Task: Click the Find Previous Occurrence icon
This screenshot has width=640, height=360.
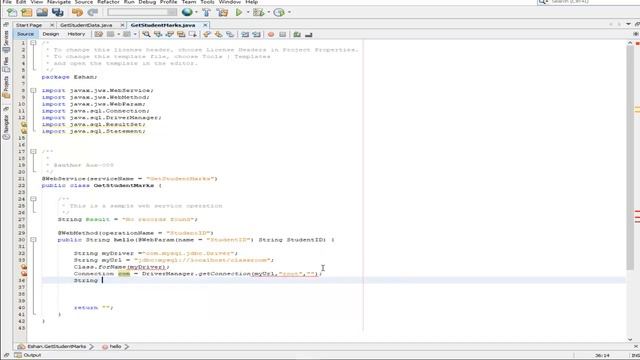Action: 158,35
